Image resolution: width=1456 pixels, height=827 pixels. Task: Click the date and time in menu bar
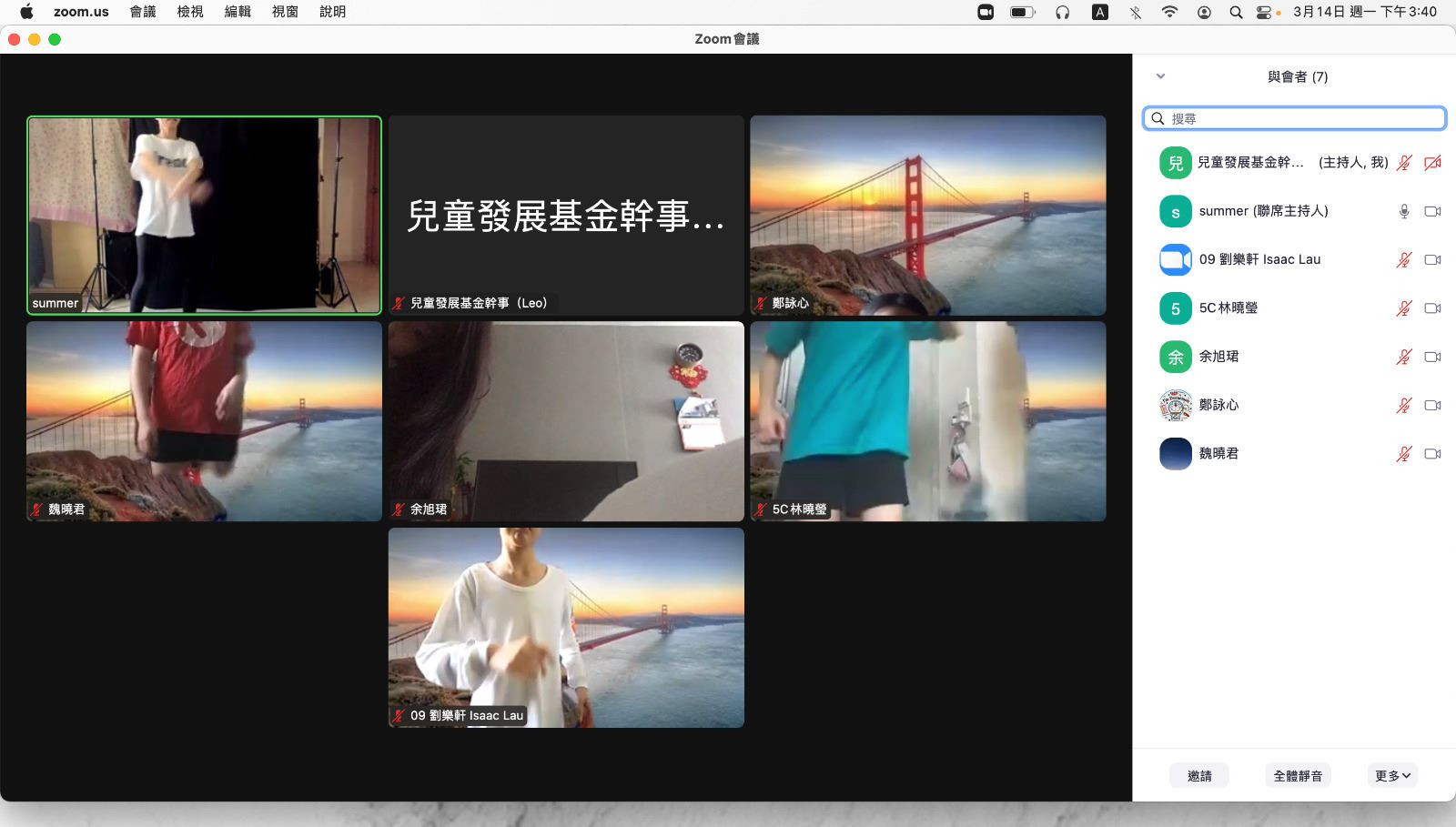click(1365, 12)
